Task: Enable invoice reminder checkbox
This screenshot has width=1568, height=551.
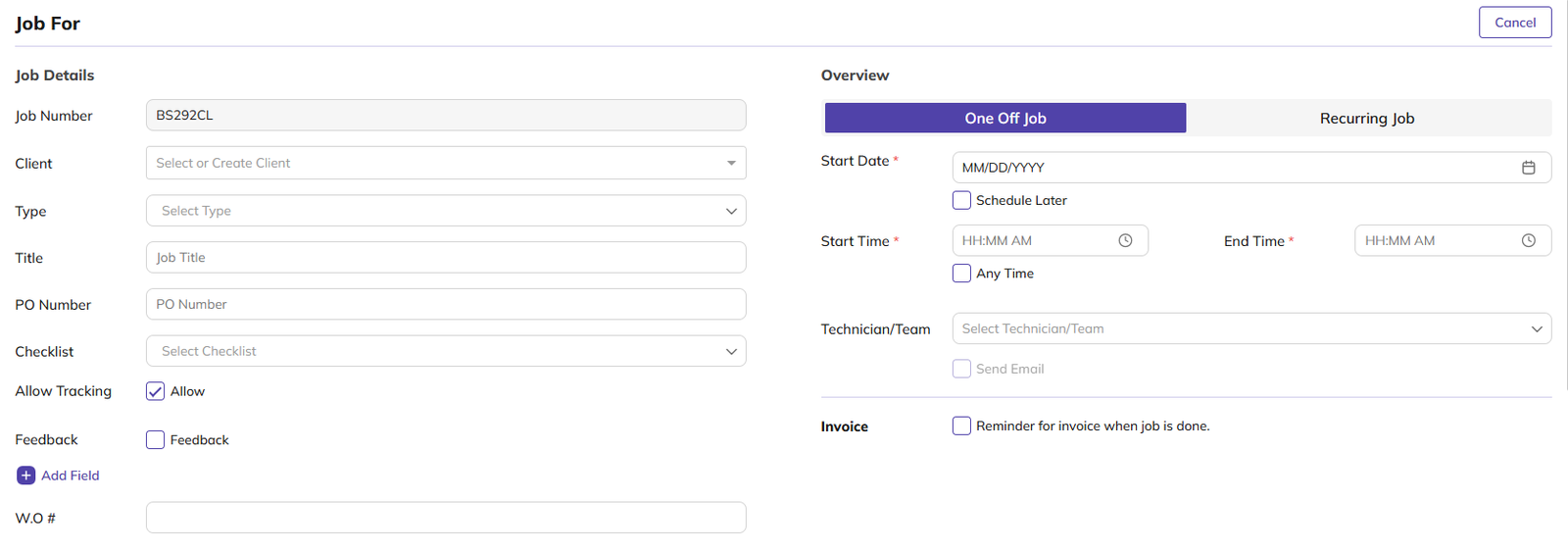Action: point(961,426)
